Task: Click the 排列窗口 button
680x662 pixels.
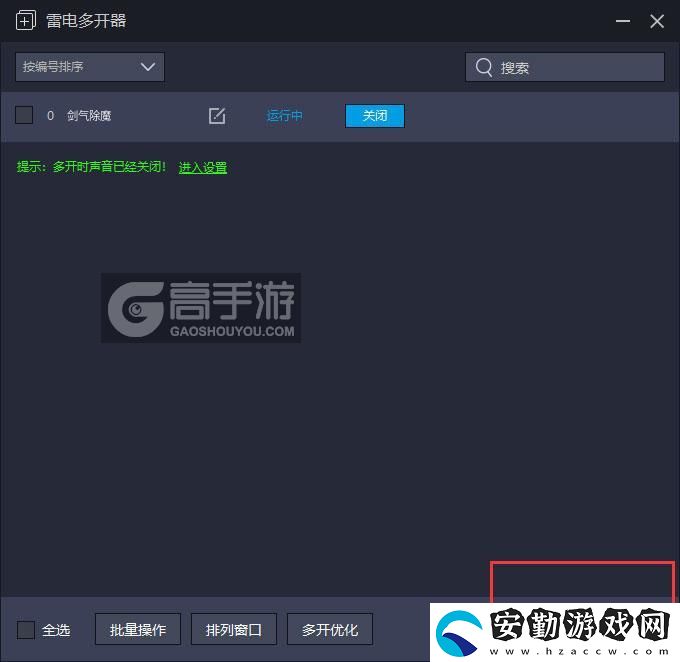Action: 234,629
